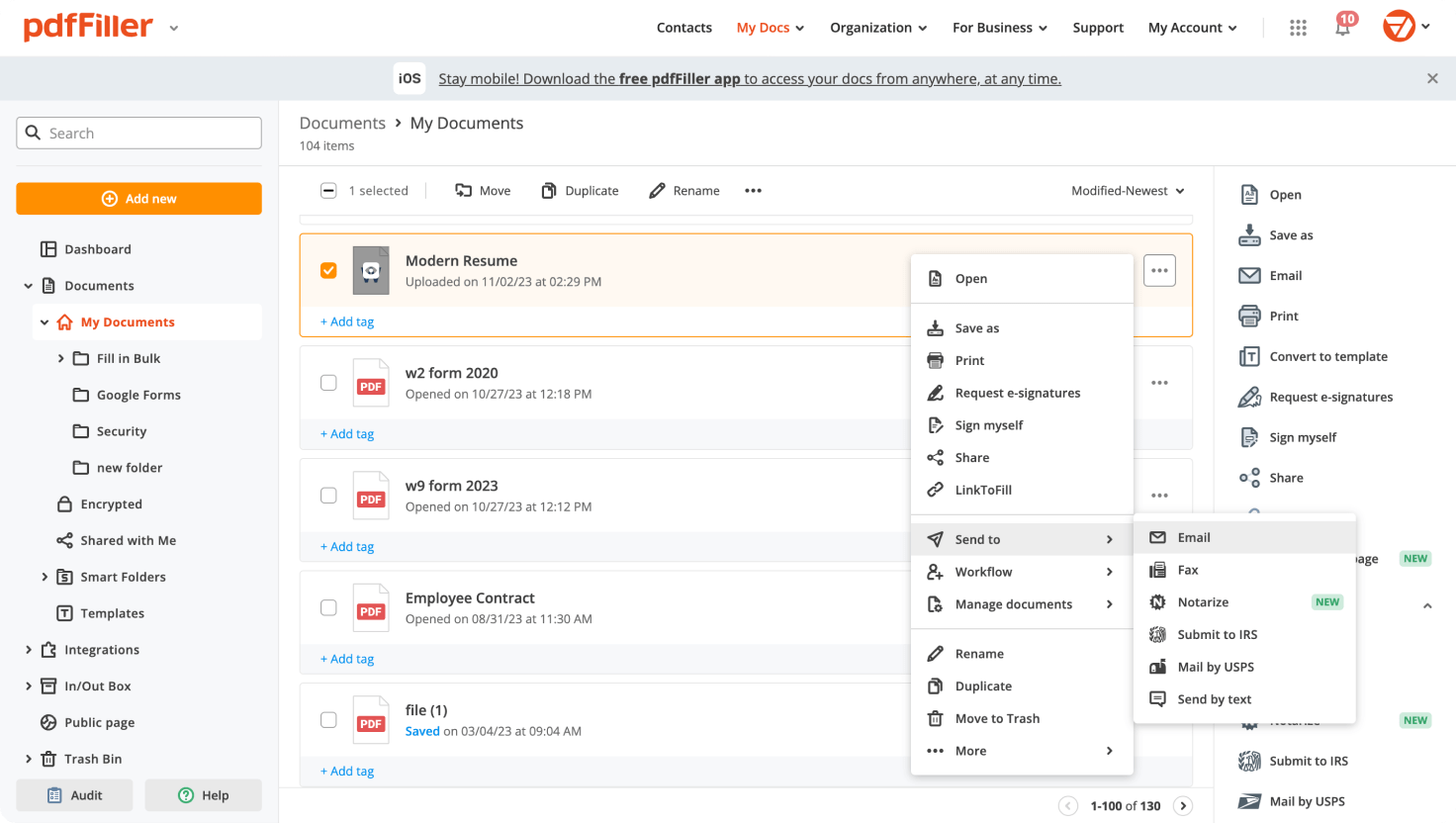This screenshot has height=823, width=1456.
Task: Expand the Smart Folders tree item
Action: point(45,577)
